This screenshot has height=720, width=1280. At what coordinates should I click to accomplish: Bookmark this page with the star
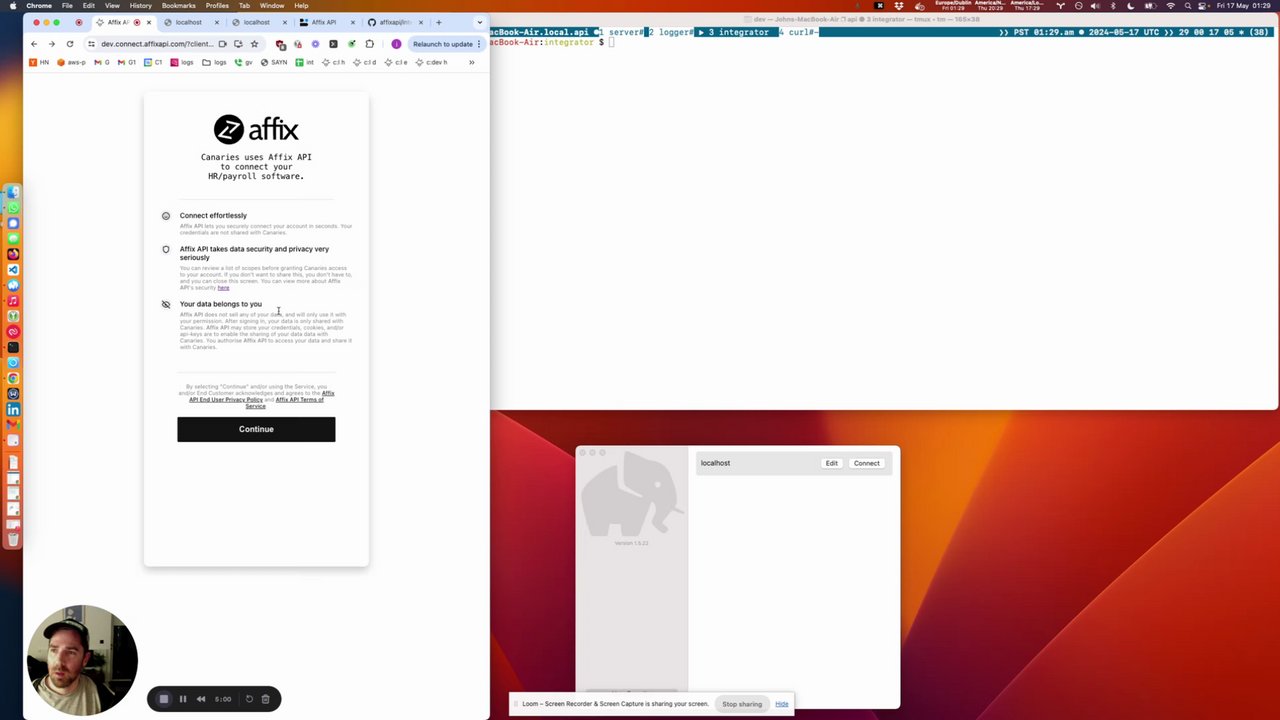pyautogui.click(x=254, y=44)
